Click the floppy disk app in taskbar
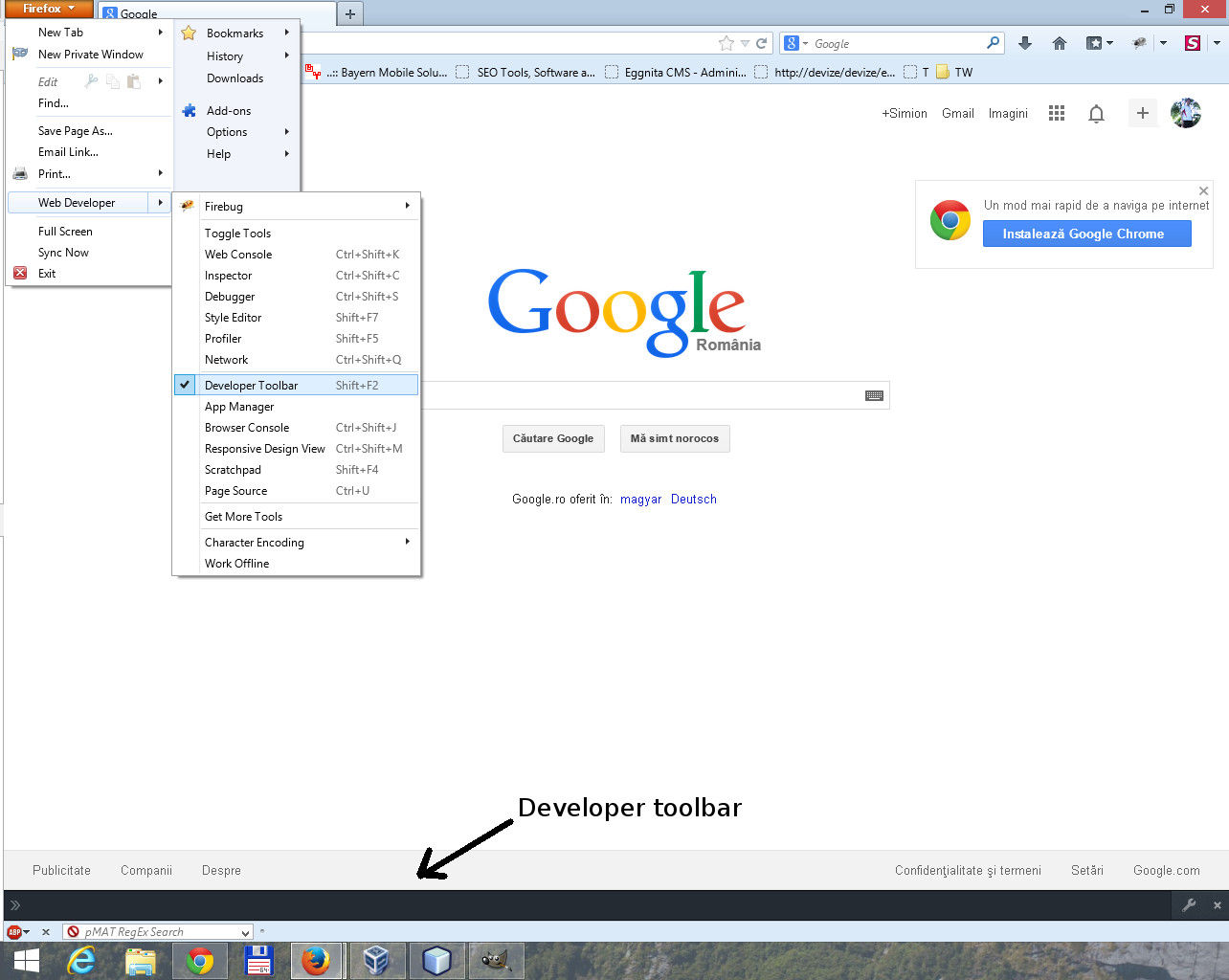This screenshot has width=1229, height=980. 259,961
